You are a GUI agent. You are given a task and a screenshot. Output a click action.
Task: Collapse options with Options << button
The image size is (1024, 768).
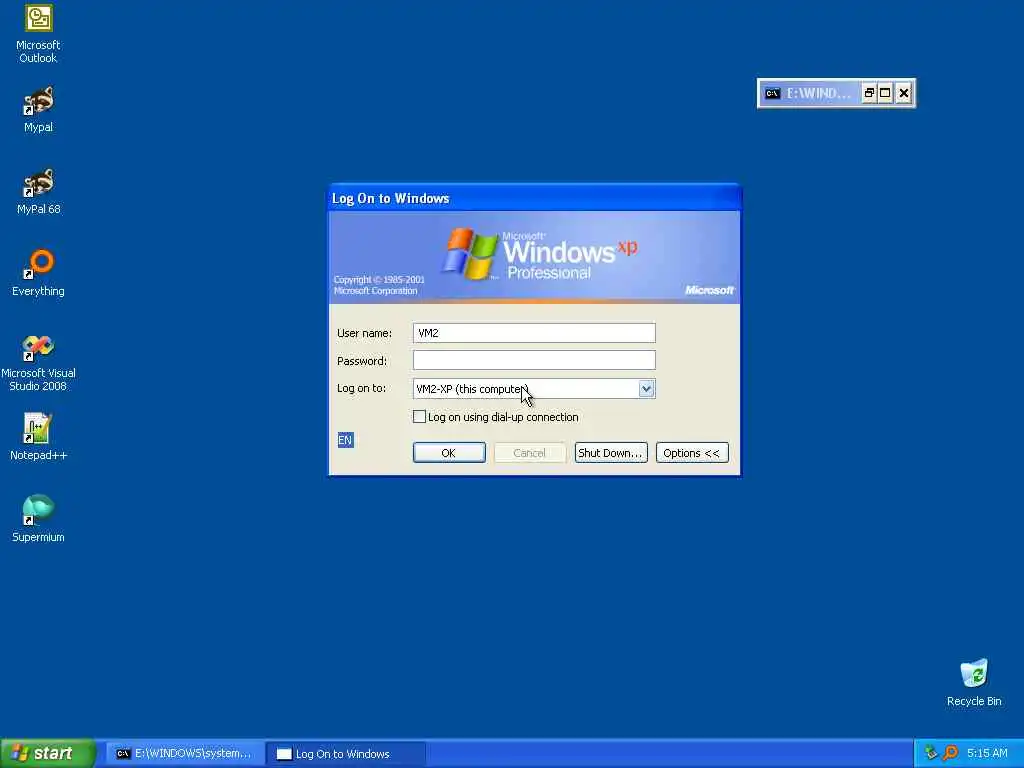pos(692,453)
